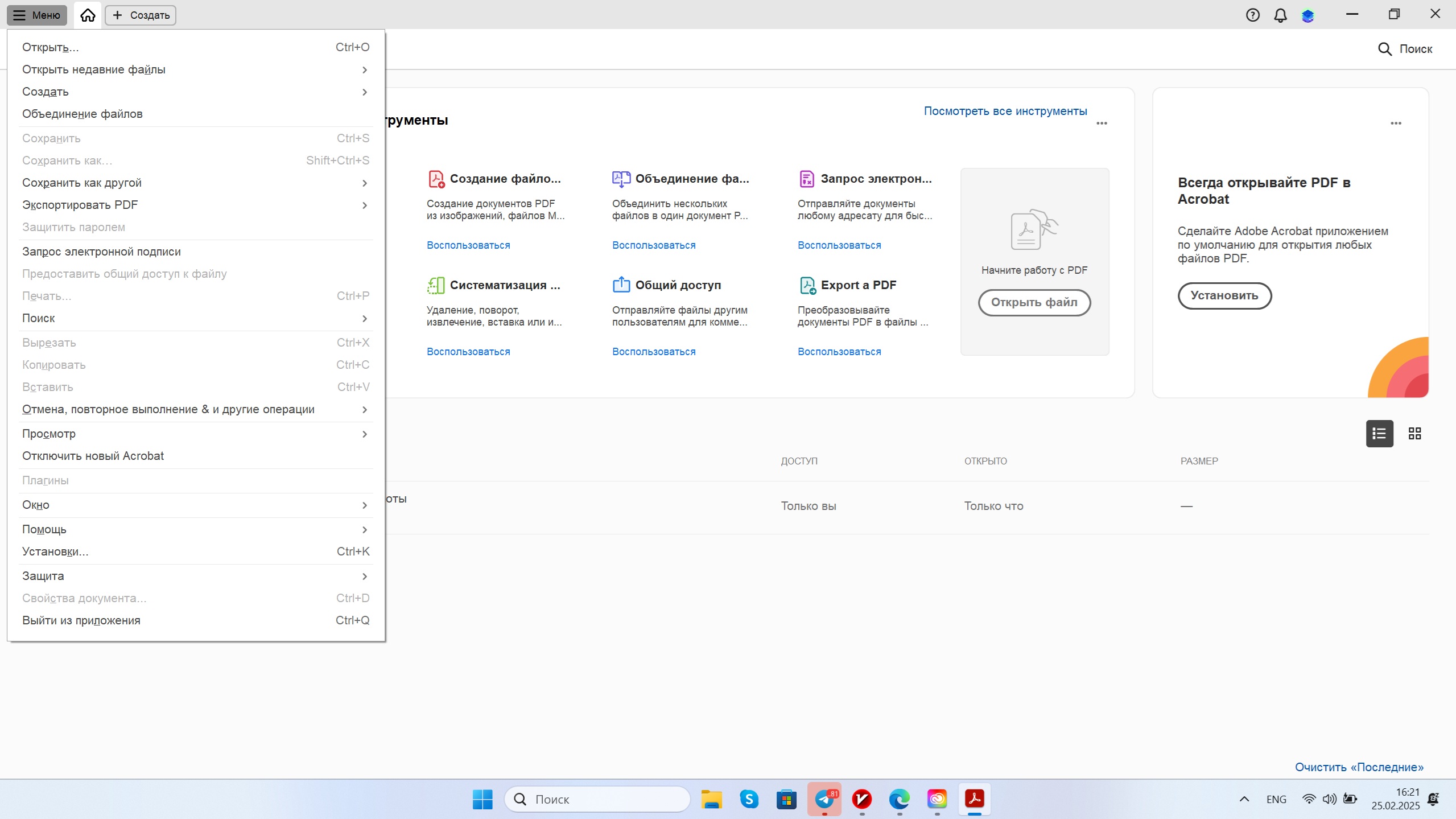Image resolution: width=1456 pixels, height=819 pixels.
Task: Expand the Создать submenu in the menu
Action: [x=196, y=92]
